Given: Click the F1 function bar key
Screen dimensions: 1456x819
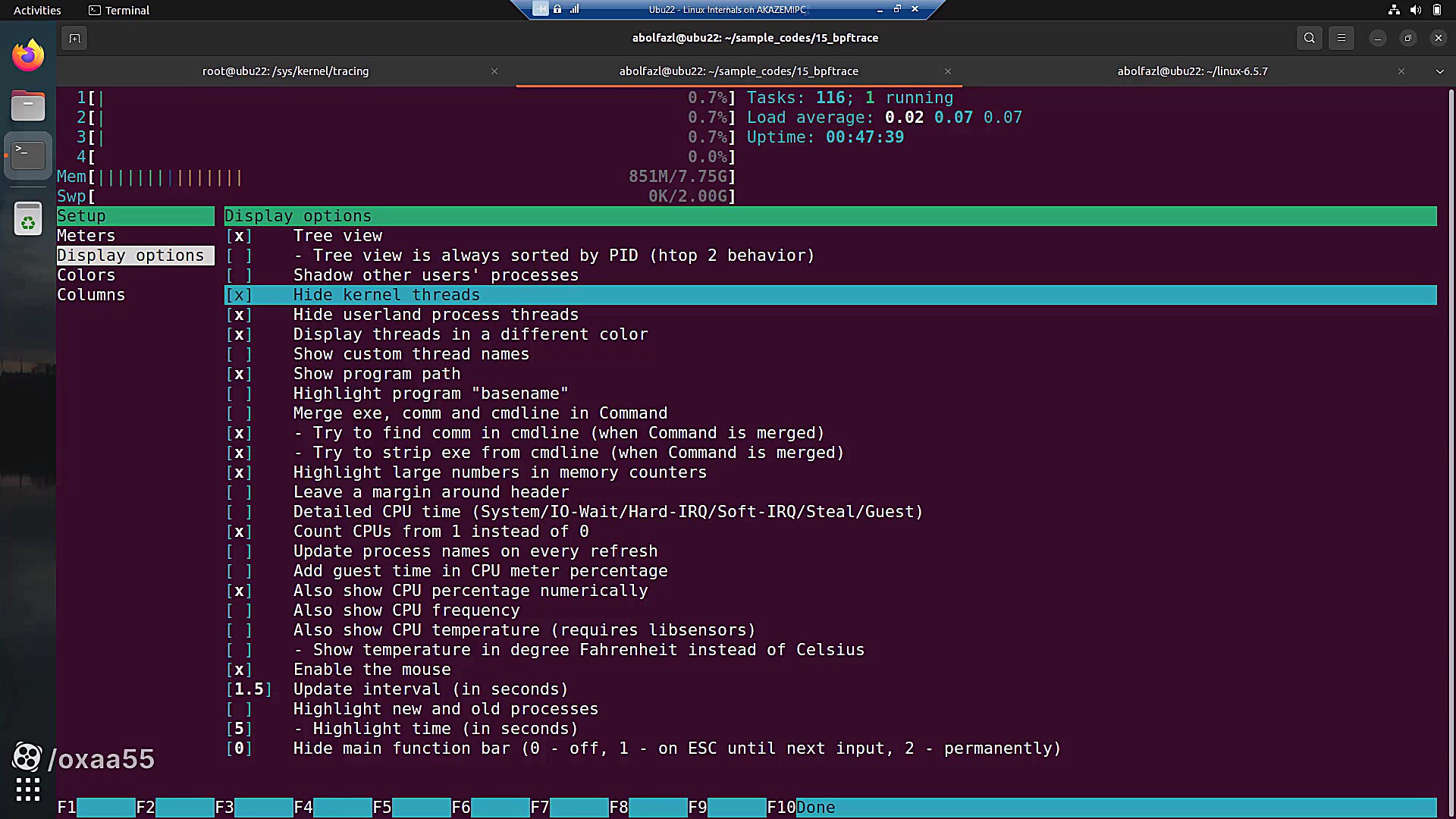Looking at the screenshot, I should pyautogui.click(x=96, y=808).
